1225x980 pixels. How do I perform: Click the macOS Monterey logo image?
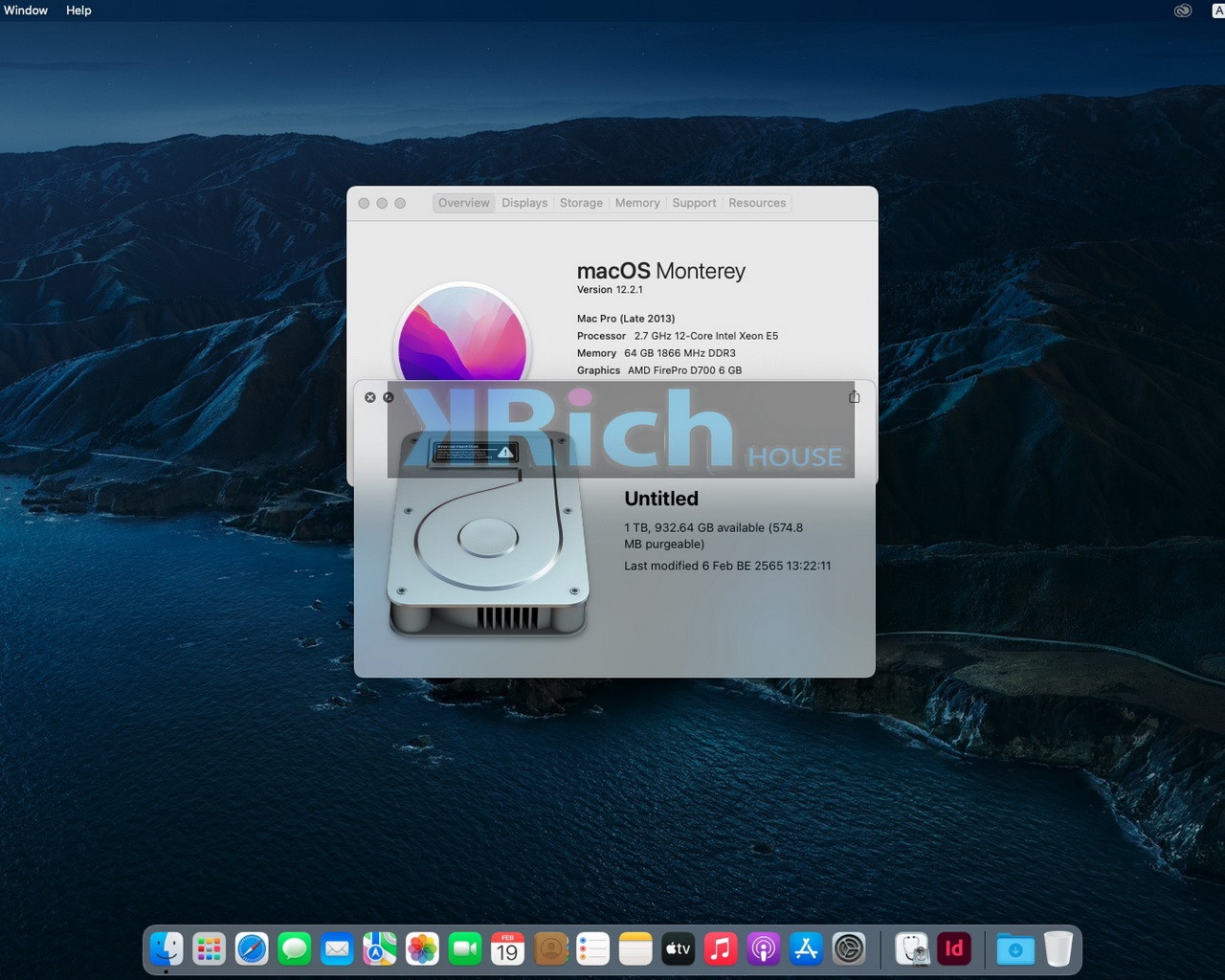click(x=462, y=332)
